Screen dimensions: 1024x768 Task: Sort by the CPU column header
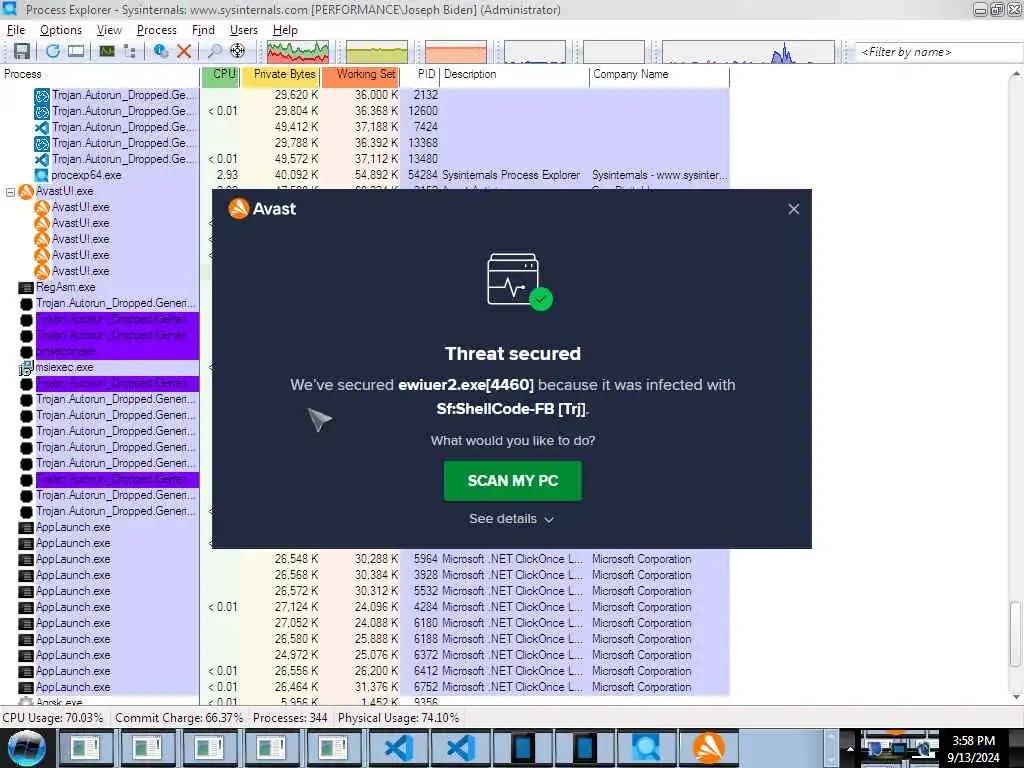(x=221, y=74)
